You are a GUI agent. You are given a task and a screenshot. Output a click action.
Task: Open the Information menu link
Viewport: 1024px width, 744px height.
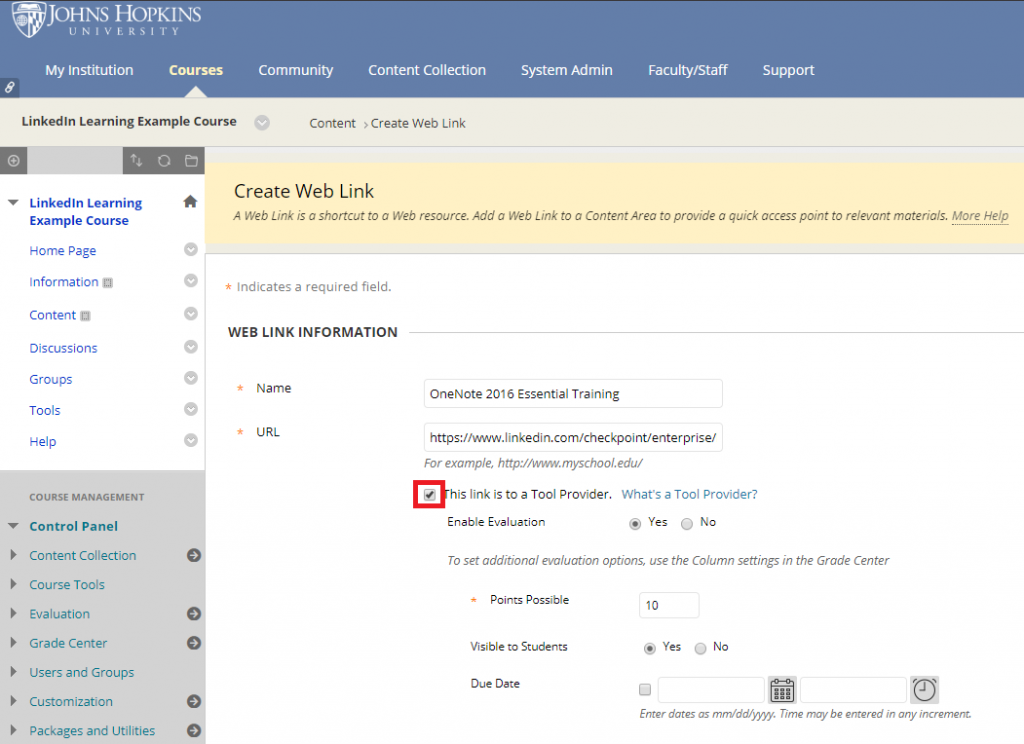pos(63,282)
